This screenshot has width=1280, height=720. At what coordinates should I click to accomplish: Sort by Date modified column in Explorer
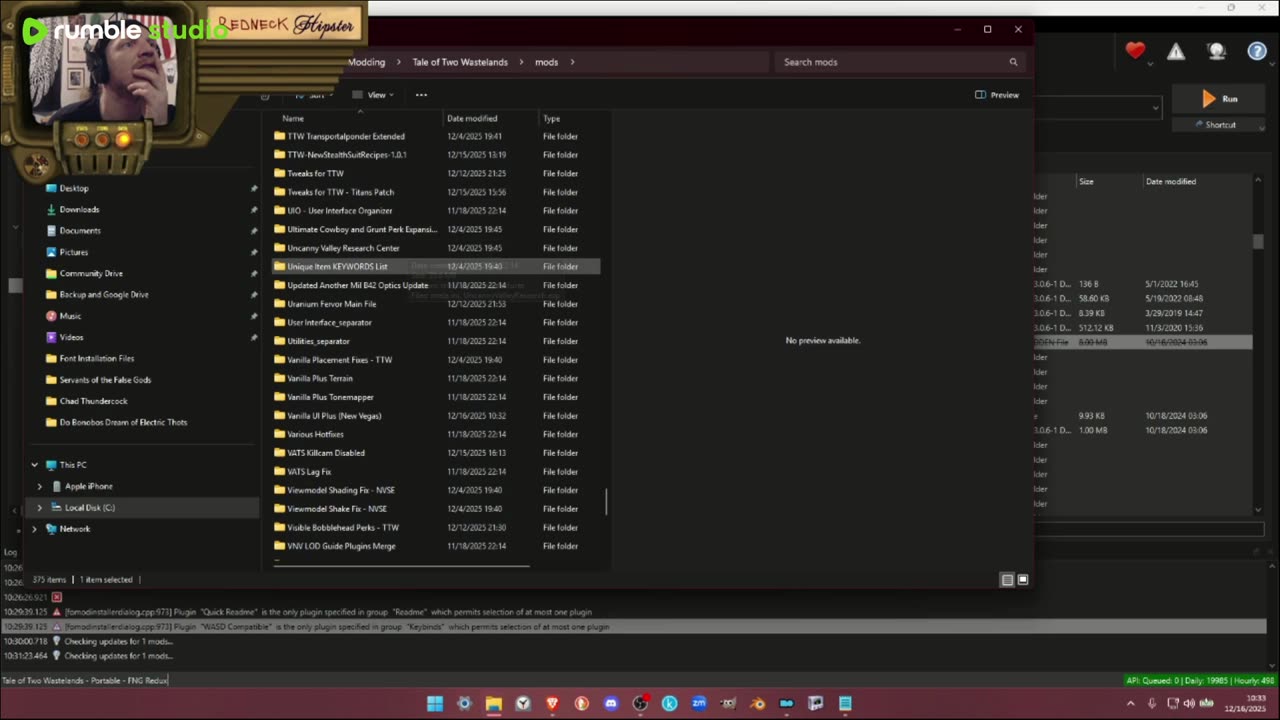pos(472,118)
